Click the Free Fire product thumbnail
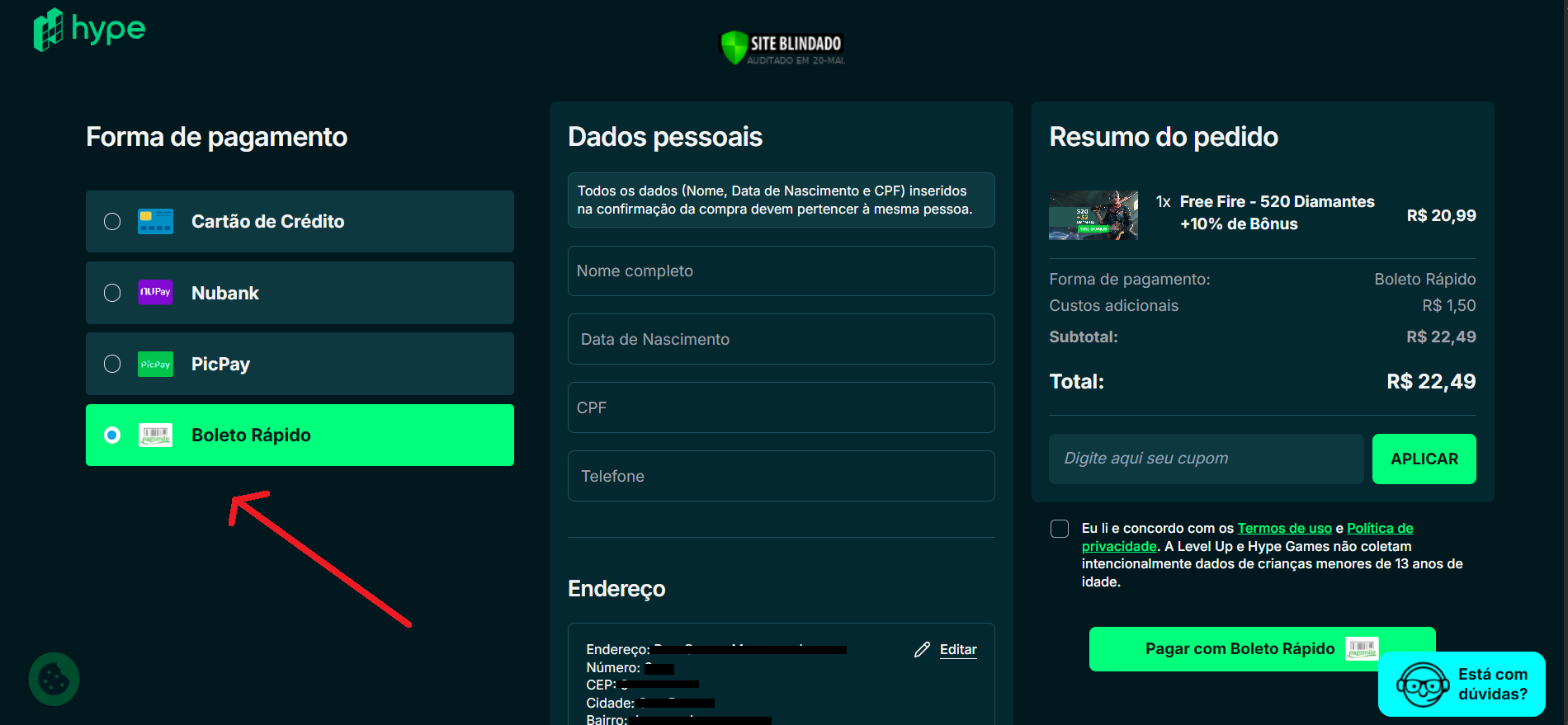The image size is (1568, 725). (1093, 215)
